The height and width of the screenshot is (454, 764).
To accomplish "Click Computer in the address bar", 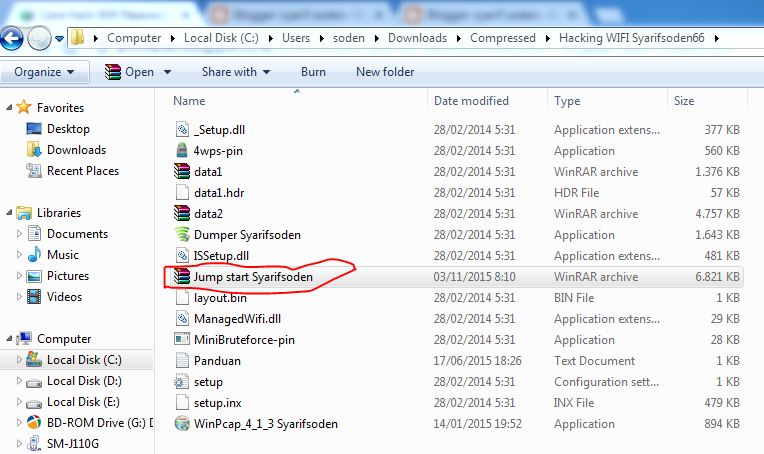I will [x=134, y=38].
